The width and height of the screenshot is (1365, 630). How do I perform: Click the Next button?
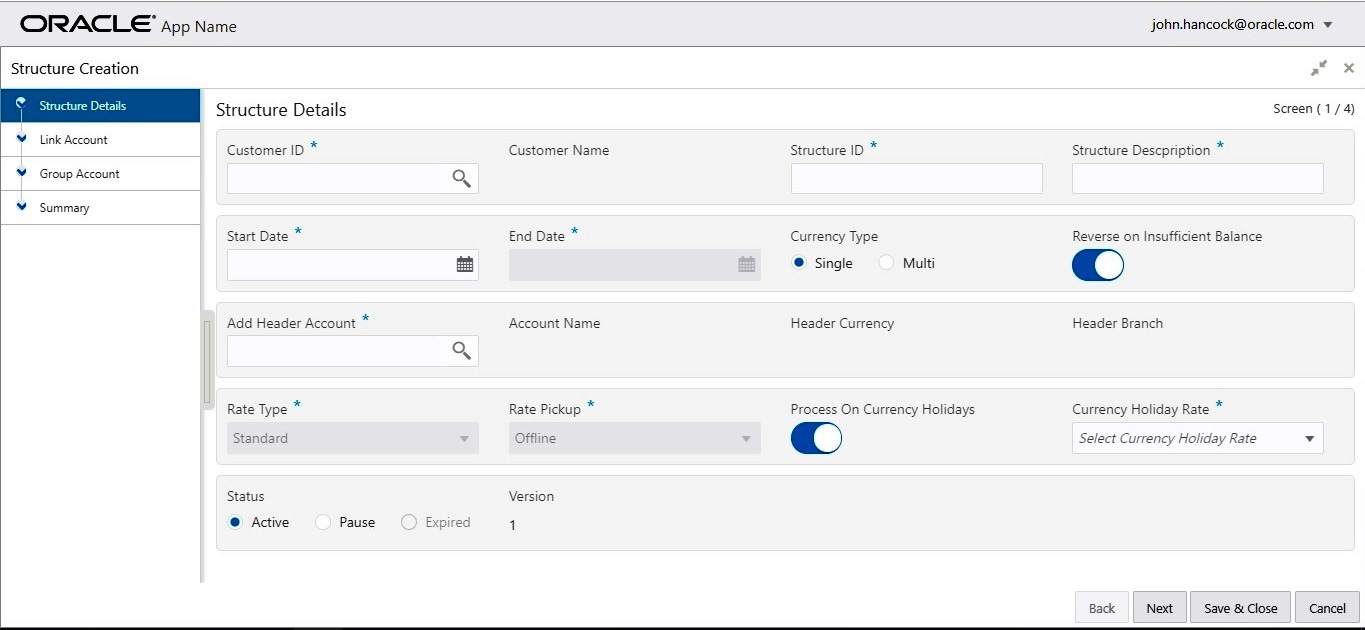[1159, 608]
